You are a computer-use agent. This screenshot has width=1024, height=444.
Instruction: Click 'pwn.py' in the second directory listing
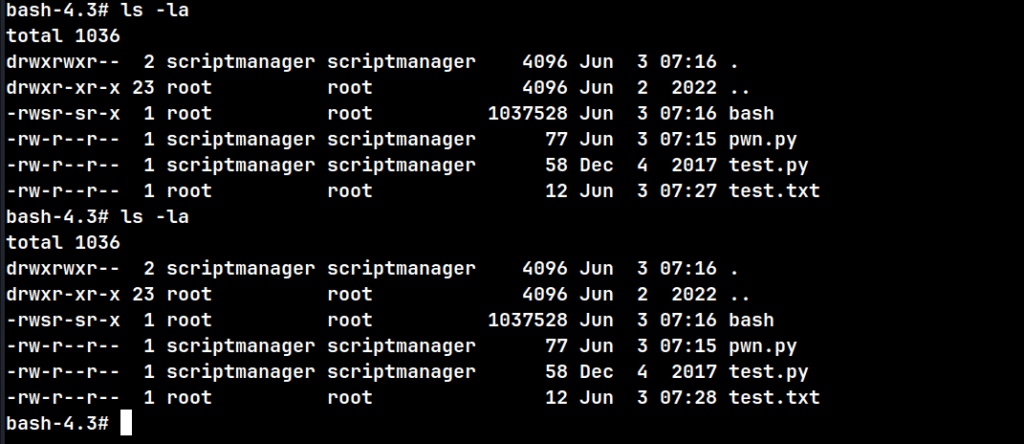pyautogui.click(x=763, y=346)
